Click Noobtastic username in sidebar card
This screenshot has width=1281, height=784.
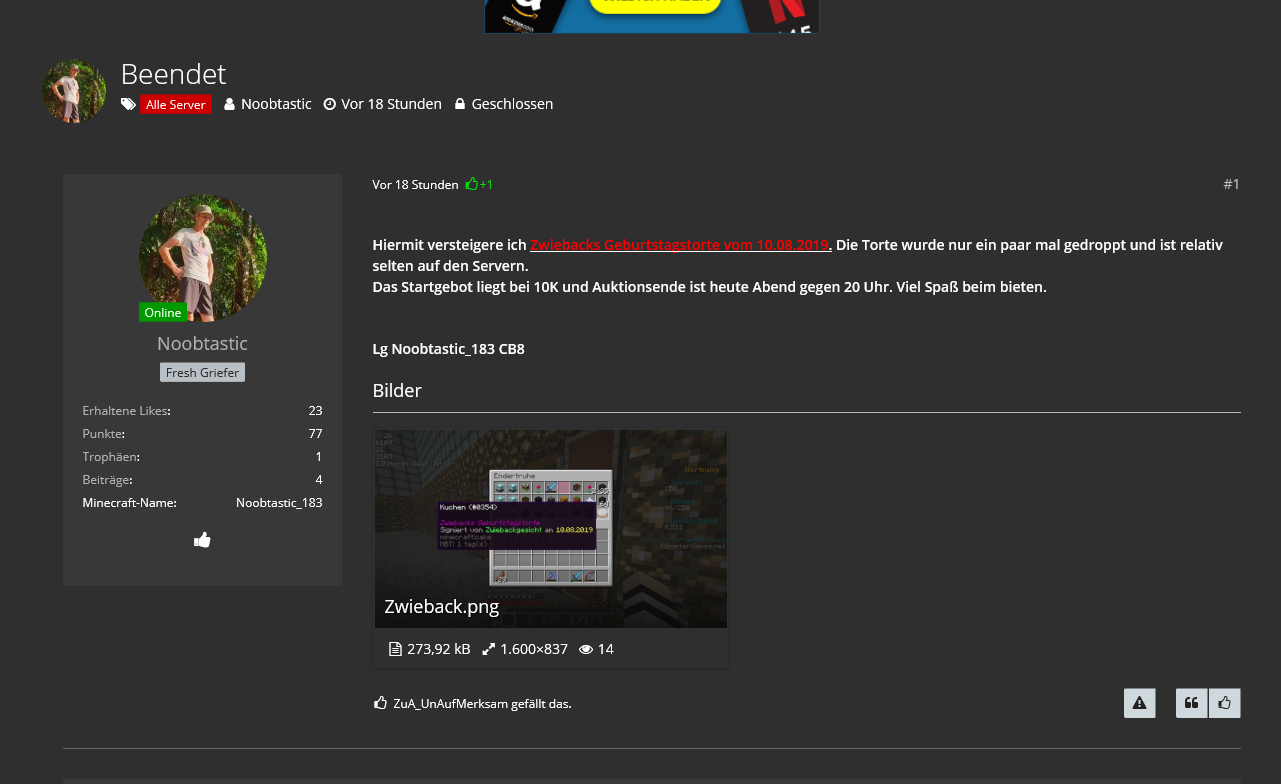202,343
